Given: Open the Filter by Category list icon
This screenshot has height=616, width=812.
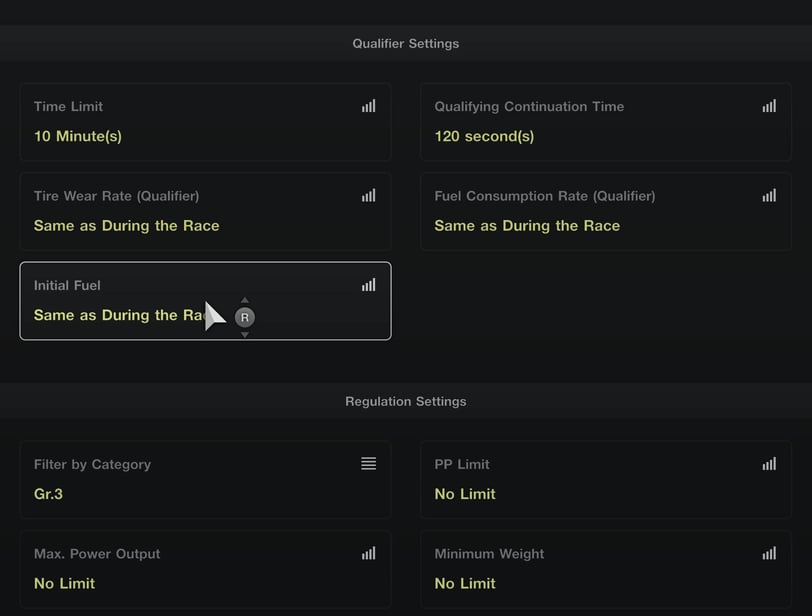Looking at the screenshot, I should [368, 464].
